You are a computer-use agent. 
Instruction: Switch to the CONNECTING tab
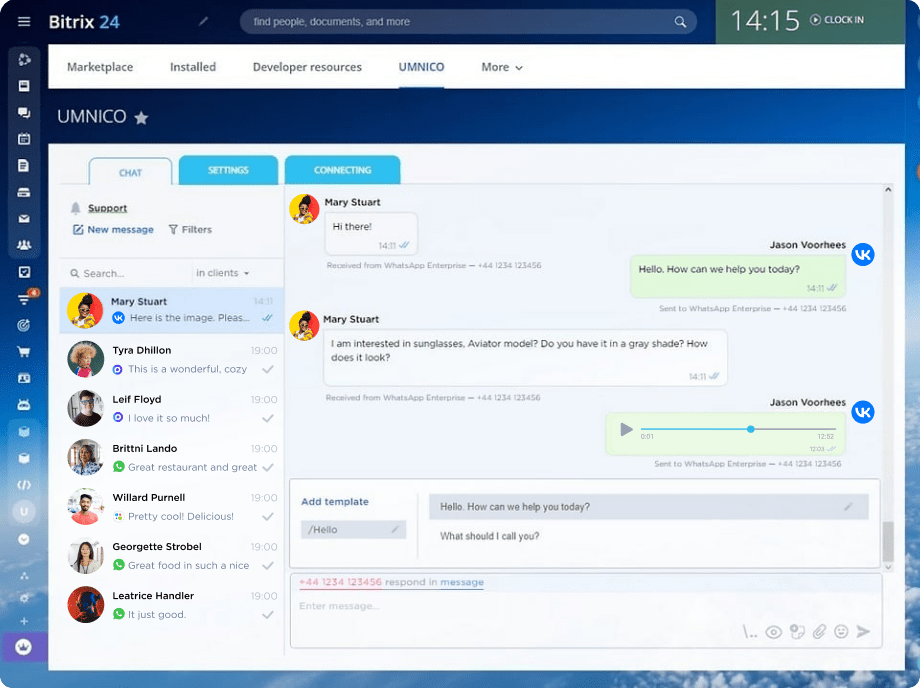click(x=343, y=170)
